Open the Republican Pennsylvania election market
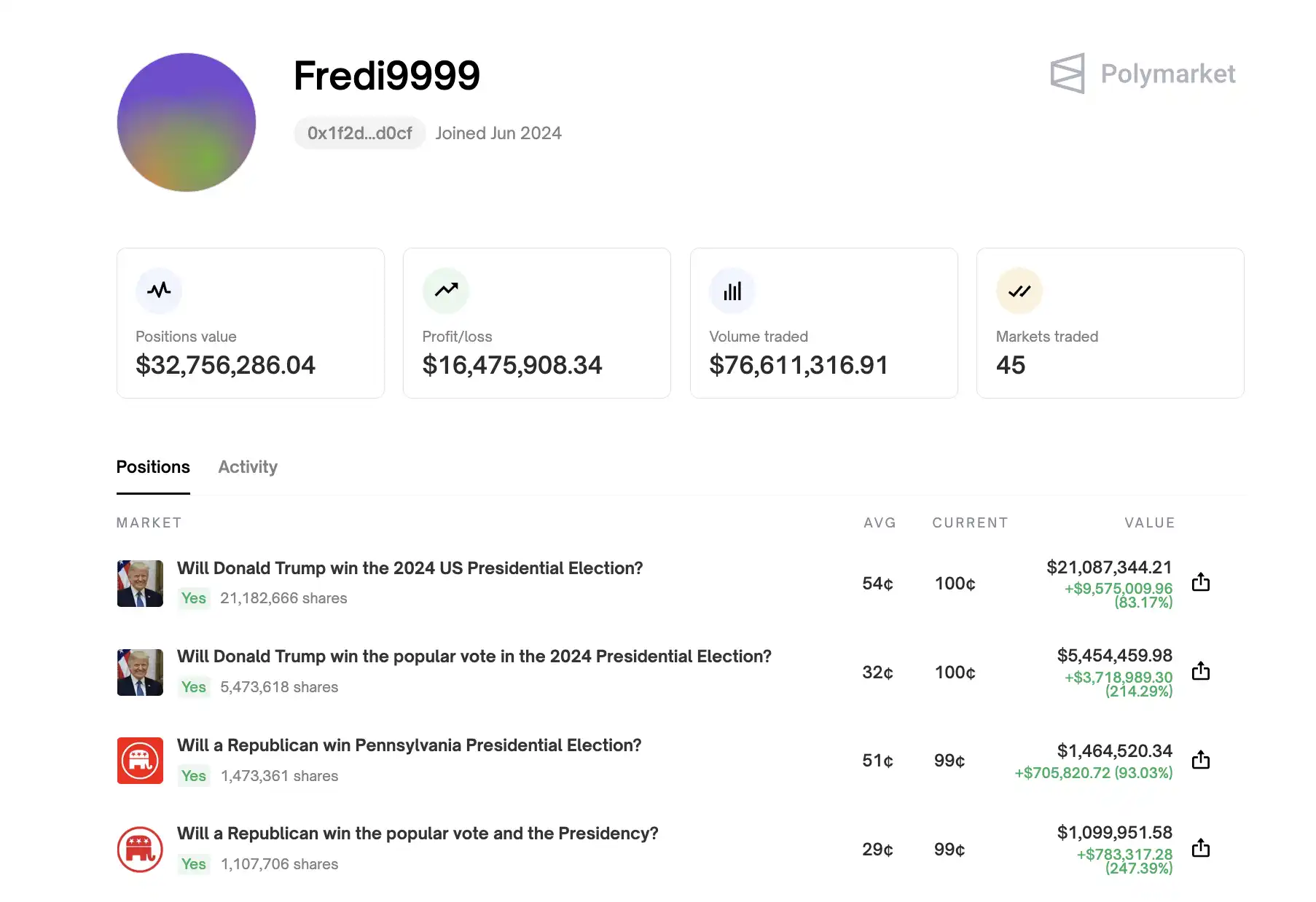The image size is (1316, 902). click(x=409, y=745)
